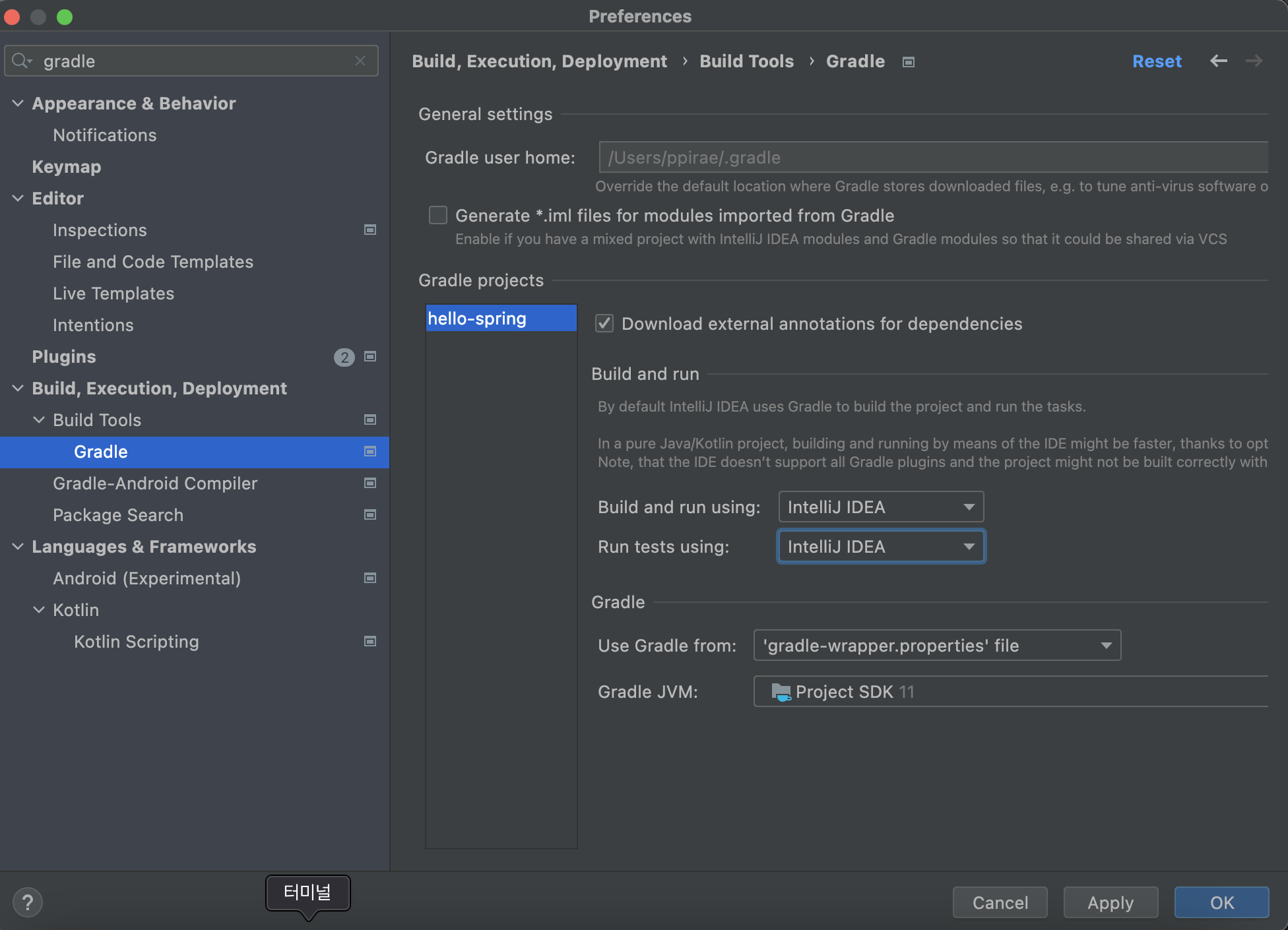Click the help question mark icon
This screenshot has width=1288, height=930.
tap(28, 902)
